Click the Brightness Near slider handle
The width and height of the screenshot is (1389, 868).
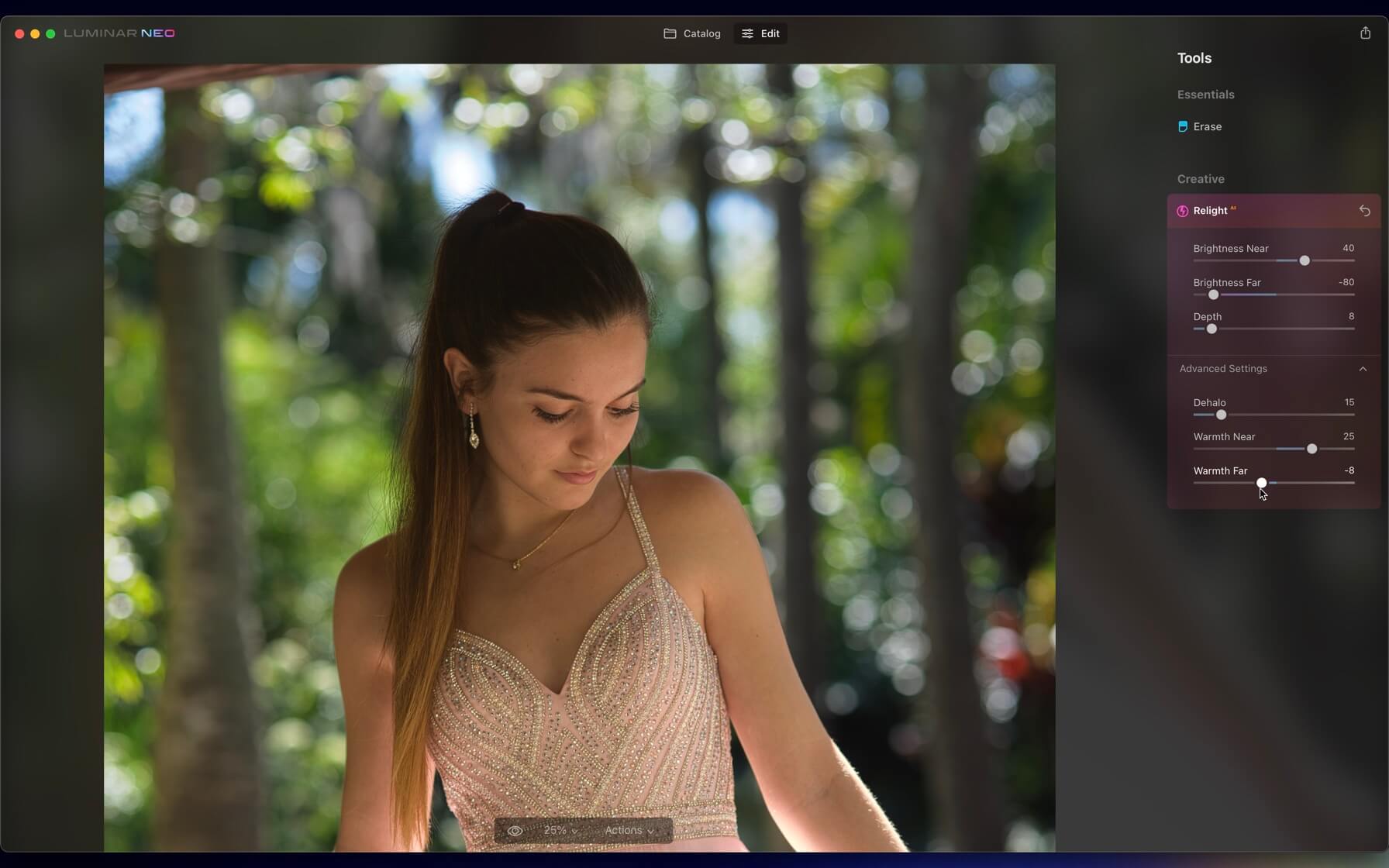1305,260
